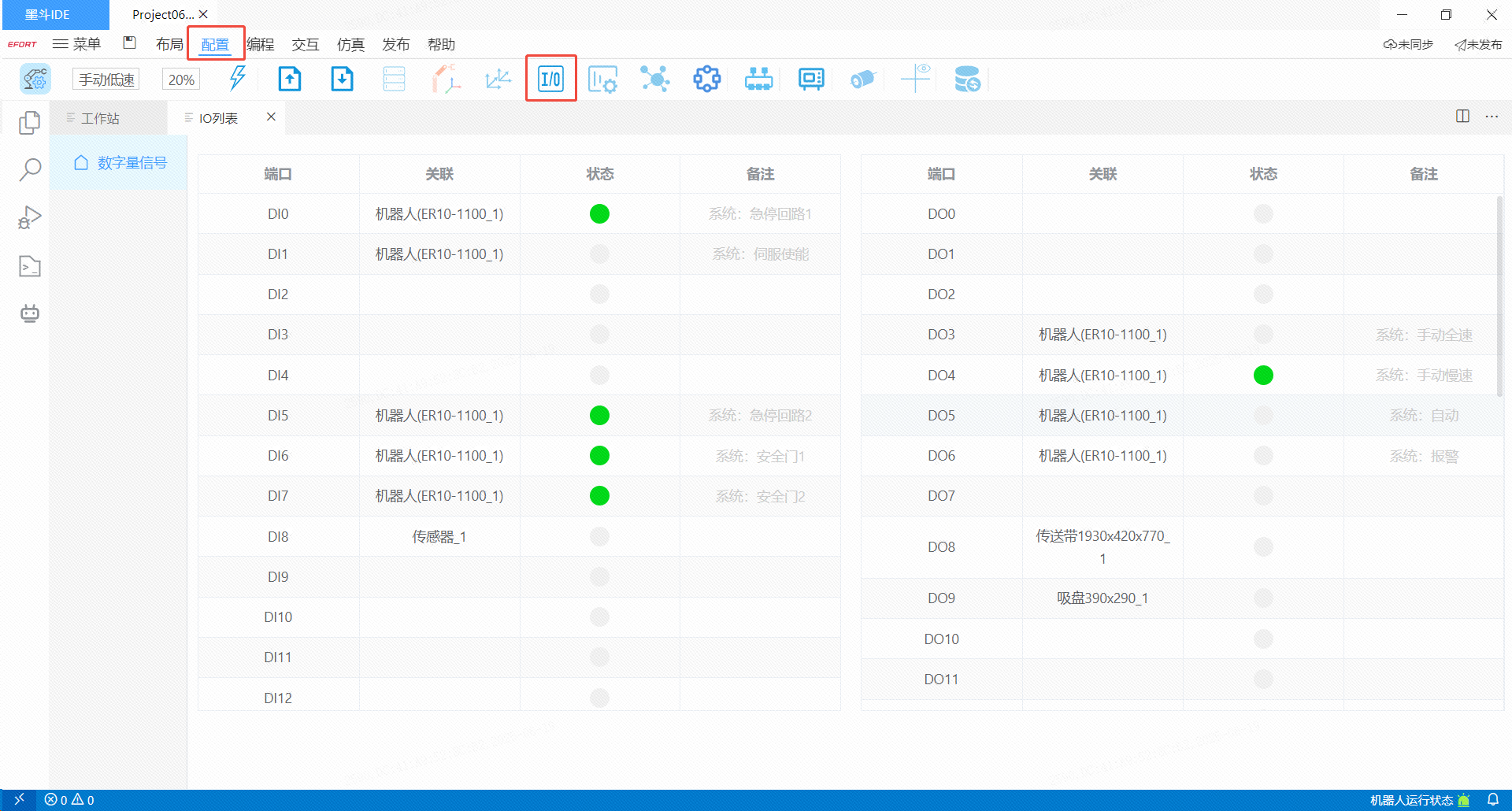This screenshot has width=1512, height=811.
Task: Switch to the 工作站 tab
Action: coord(100,118)
